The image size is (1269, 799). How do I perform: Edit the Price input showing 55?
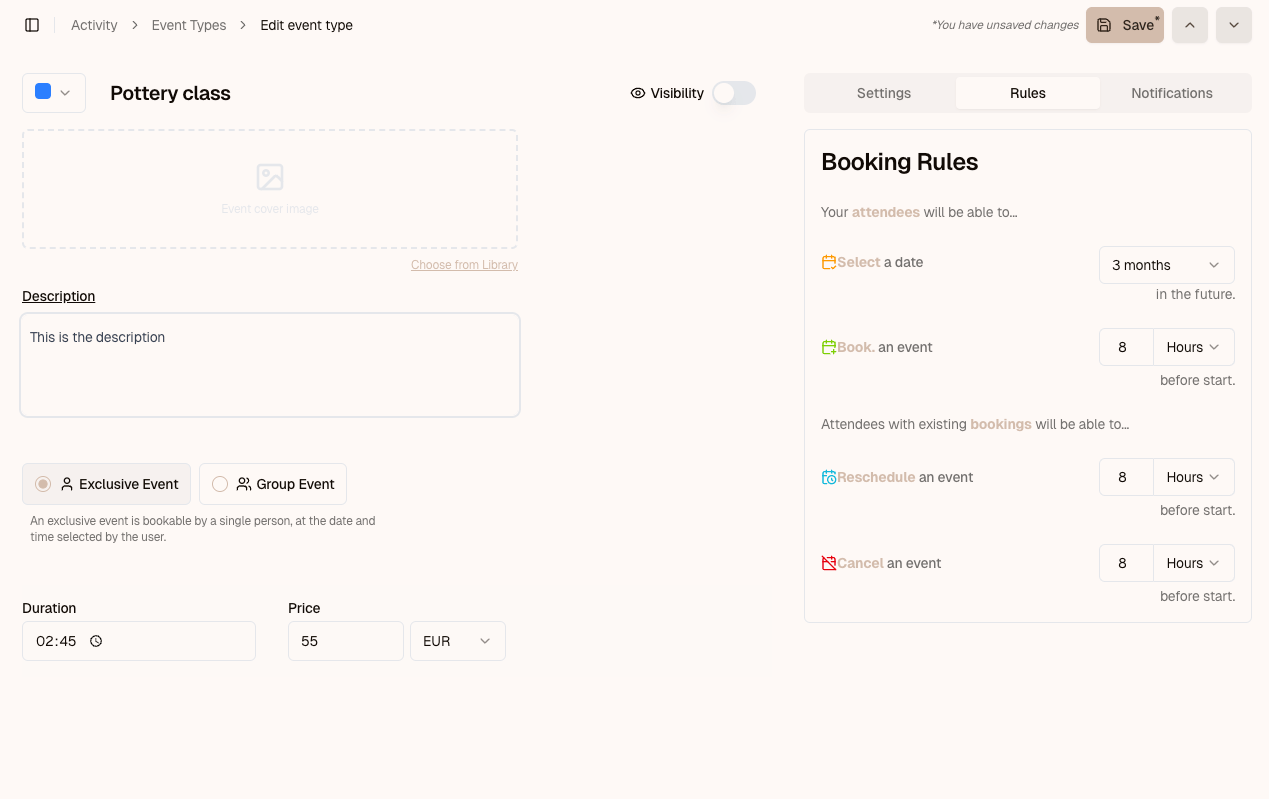[x=345, y=641]
